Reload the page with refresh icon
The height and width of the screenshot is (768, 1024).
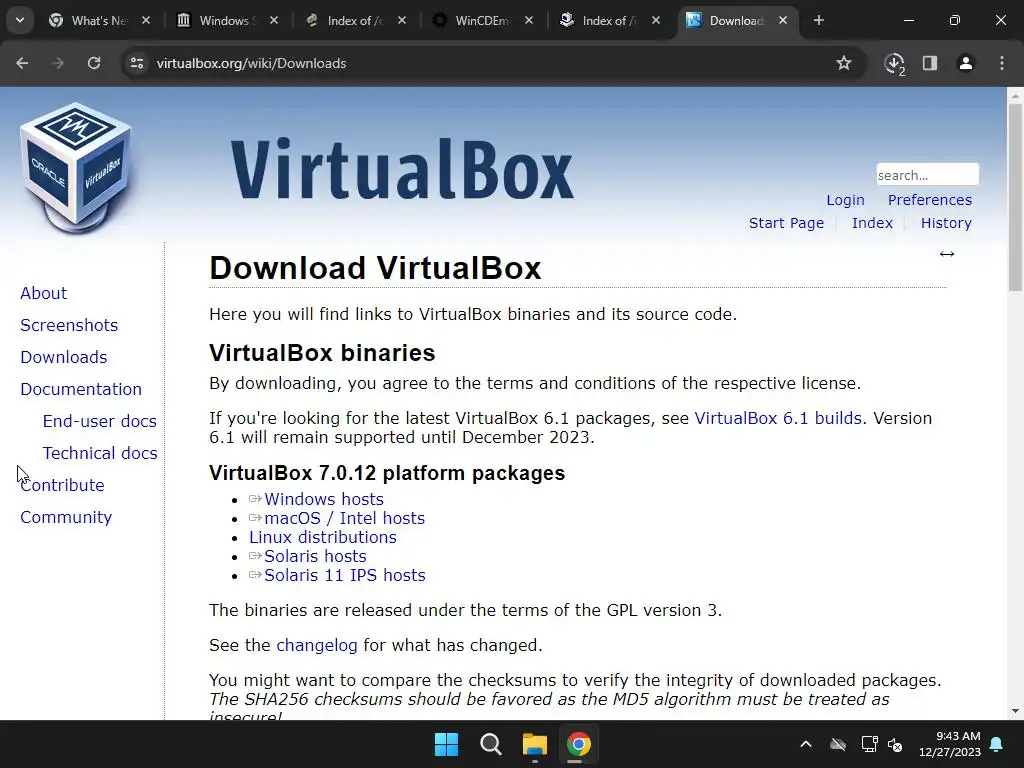click(x=94, y=63)
